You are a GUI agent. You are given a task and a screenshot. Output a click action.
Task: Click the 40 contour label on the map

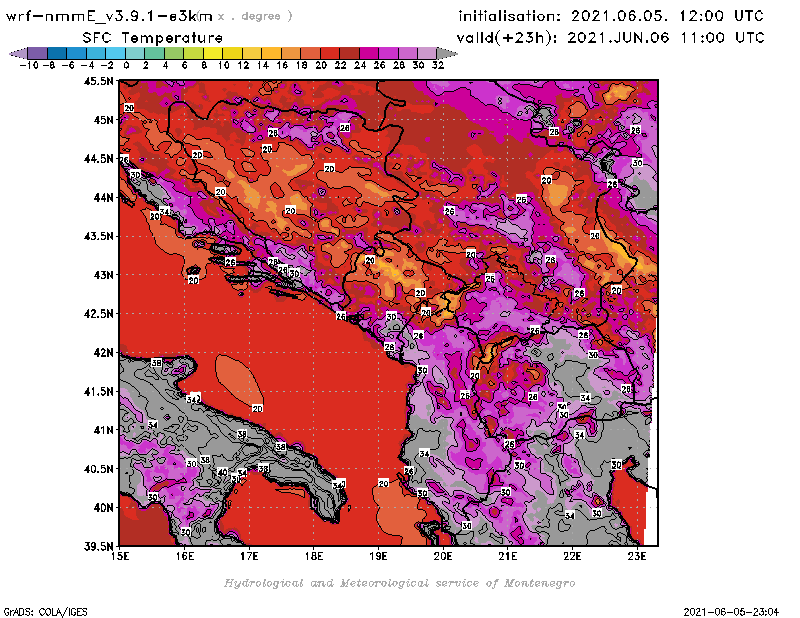coord(223,472)
